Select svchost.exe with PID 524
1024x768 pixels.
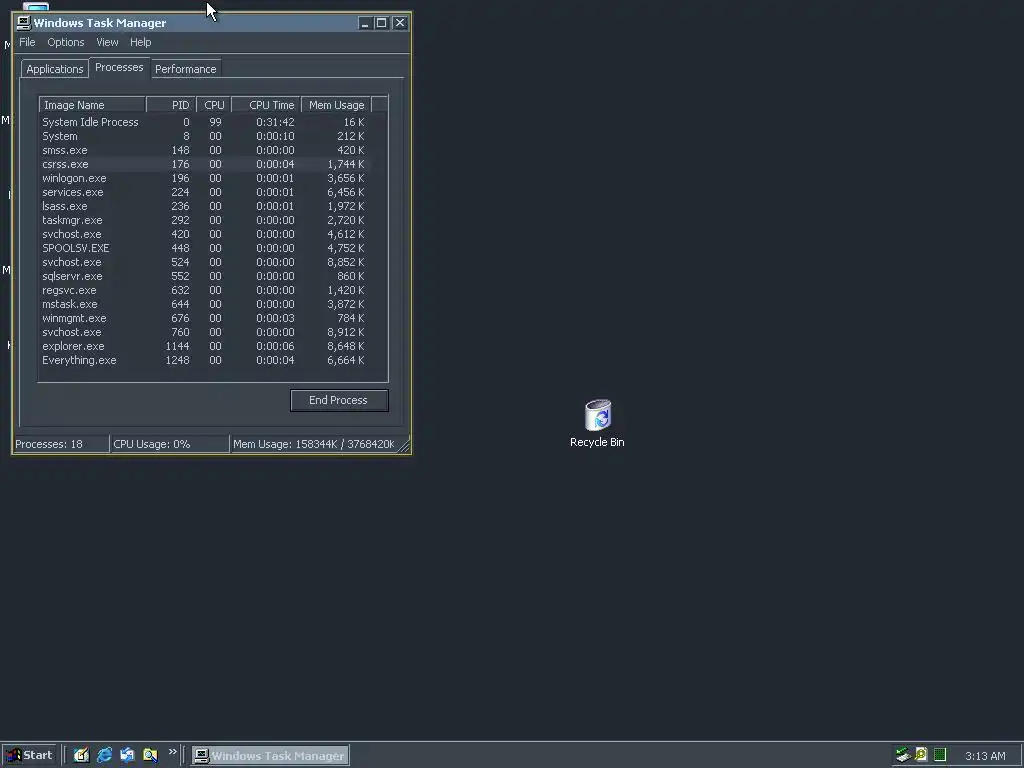click(204, 263)
